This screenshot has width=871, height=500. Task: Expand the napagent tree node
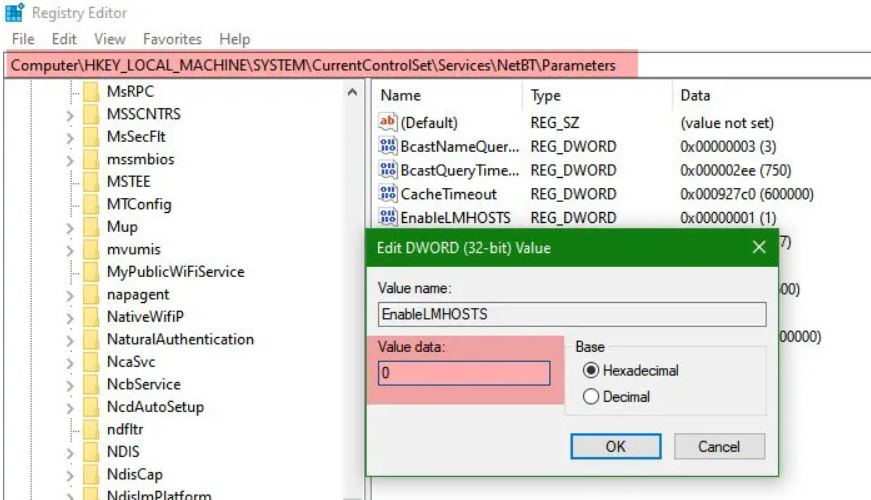(70, 295)
